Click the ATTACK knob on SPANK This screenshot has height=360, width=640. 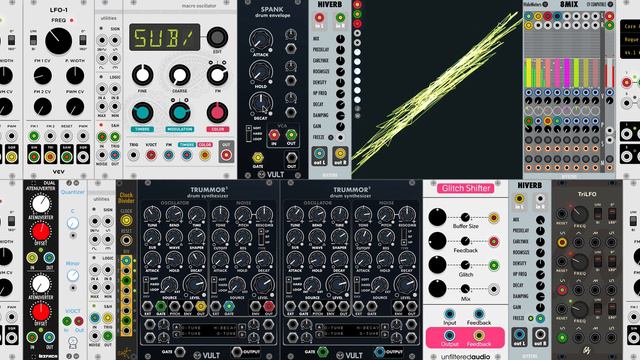(260, 40)
